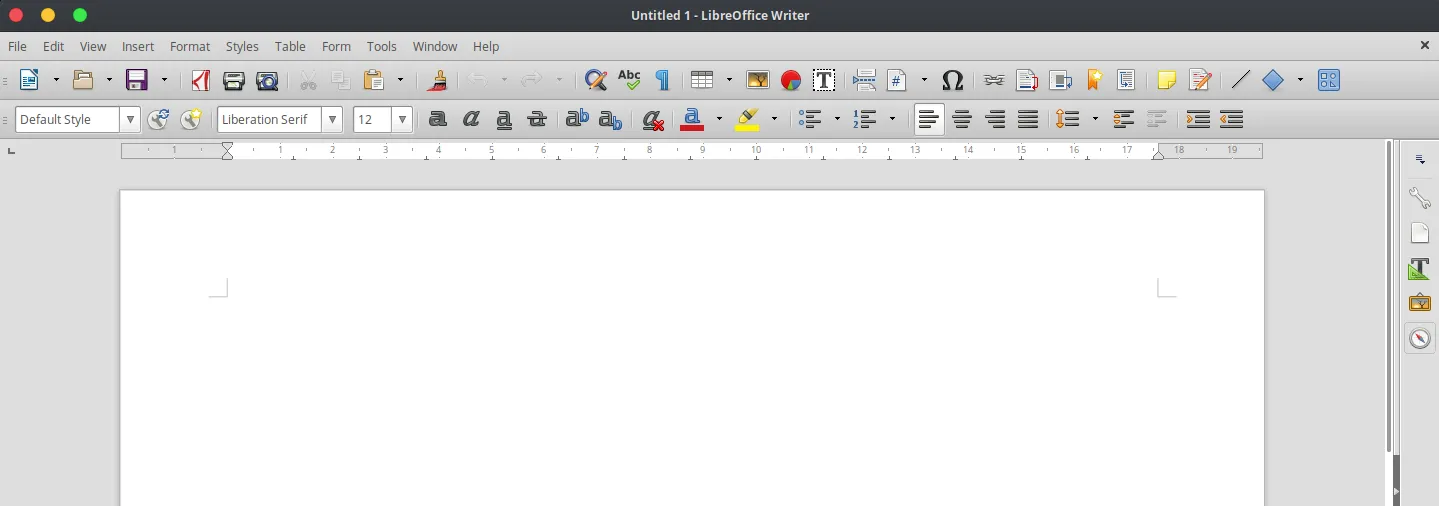Apply the yellow highlighting color

pyautogui.click(x=747, y=120)
